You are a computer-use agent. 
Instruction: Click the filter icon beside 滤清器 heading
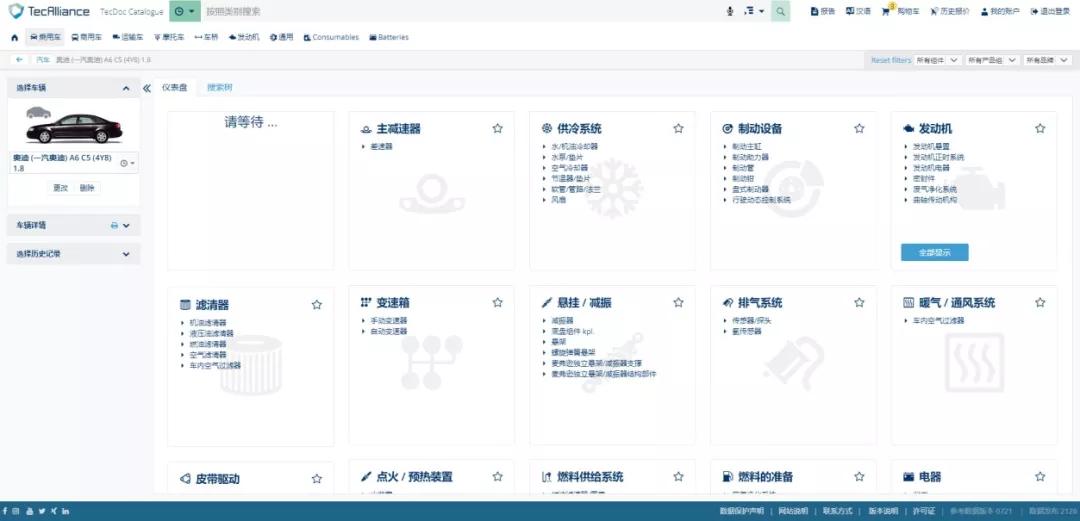tap(185, 305)
